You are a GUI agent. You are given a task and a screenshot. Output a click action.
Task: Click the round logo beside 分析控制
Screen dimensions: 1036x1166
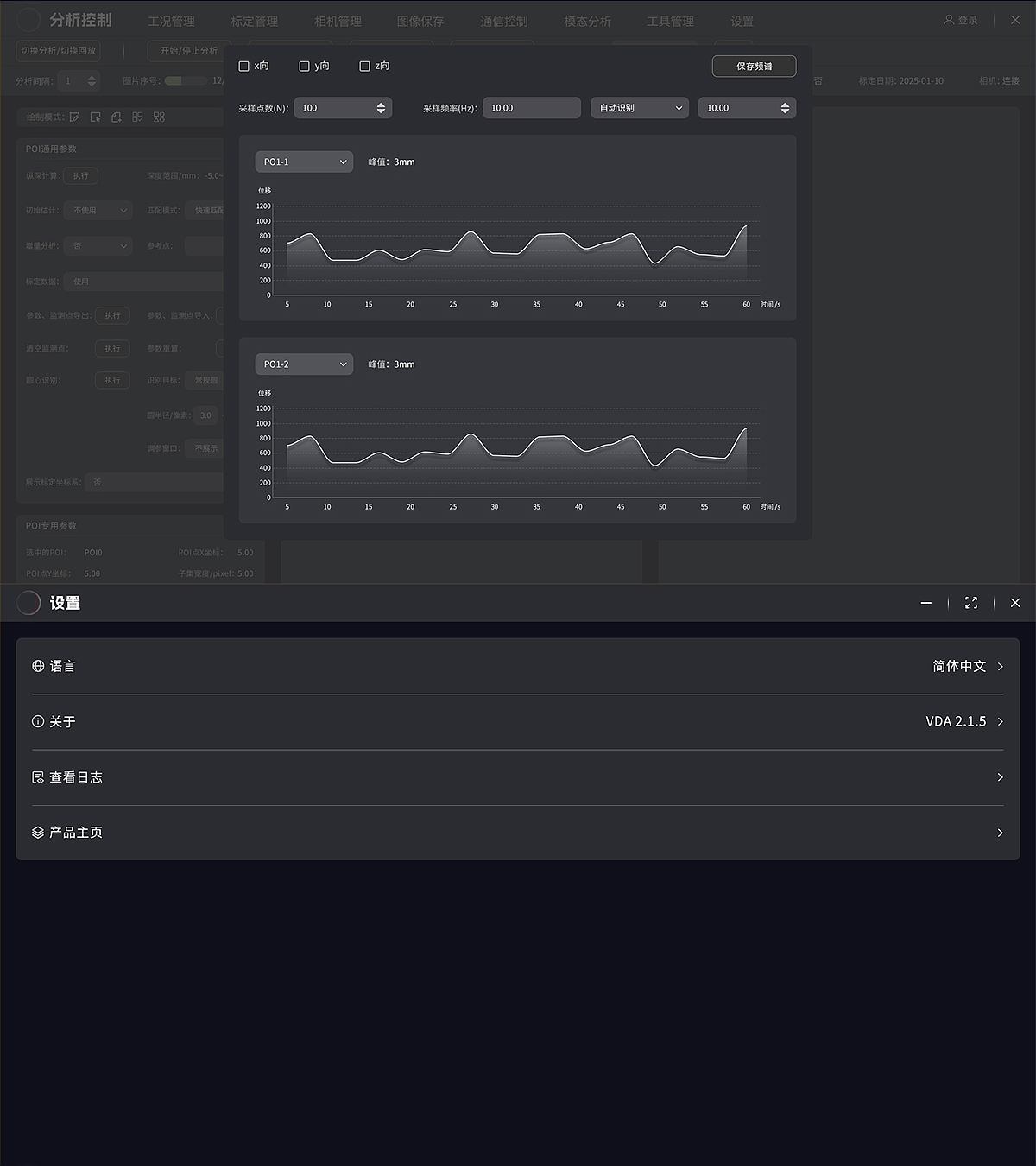click(28, 20)
